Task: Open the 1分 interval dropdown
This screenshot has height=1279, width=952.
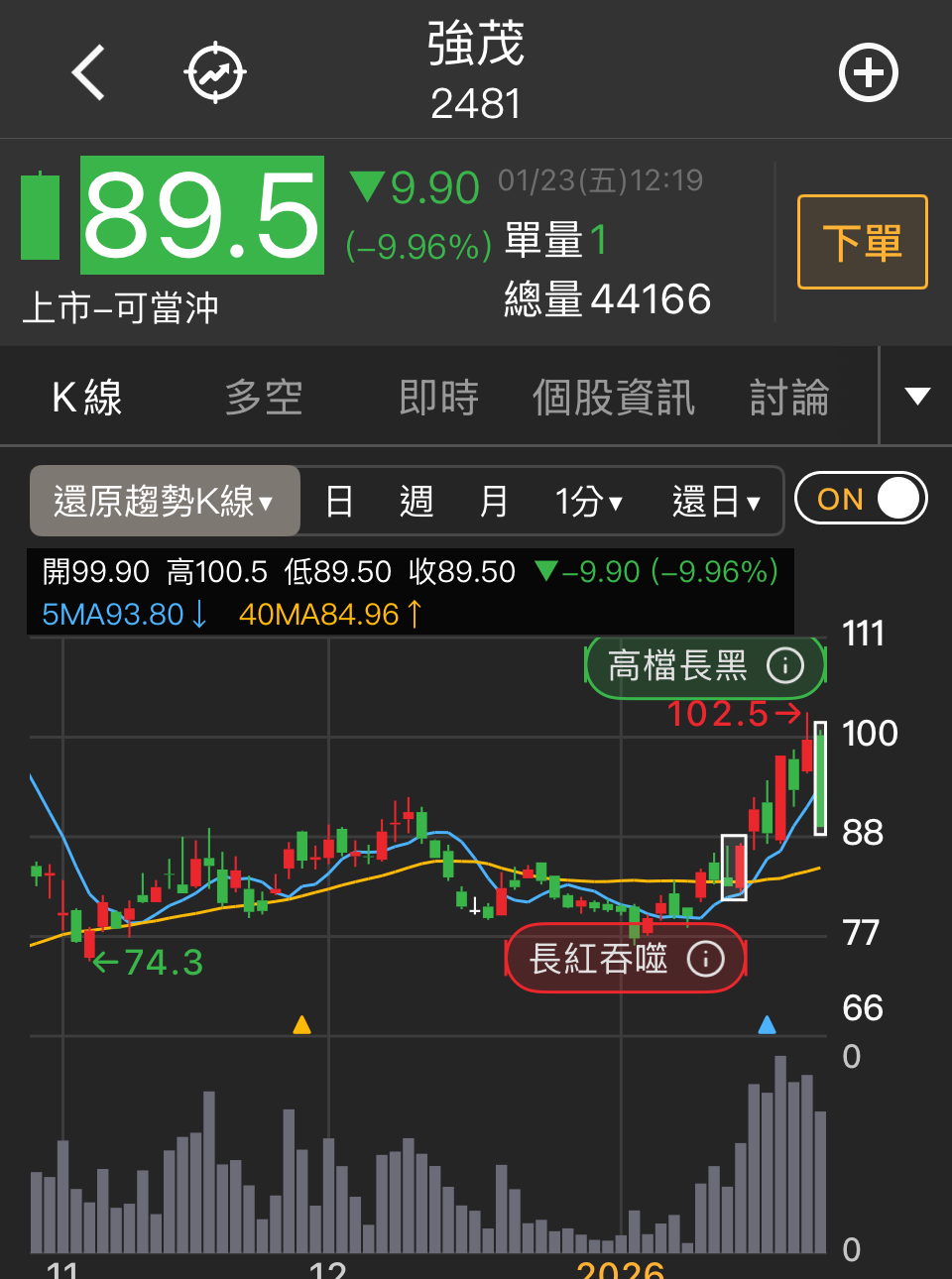Action: 589,502
